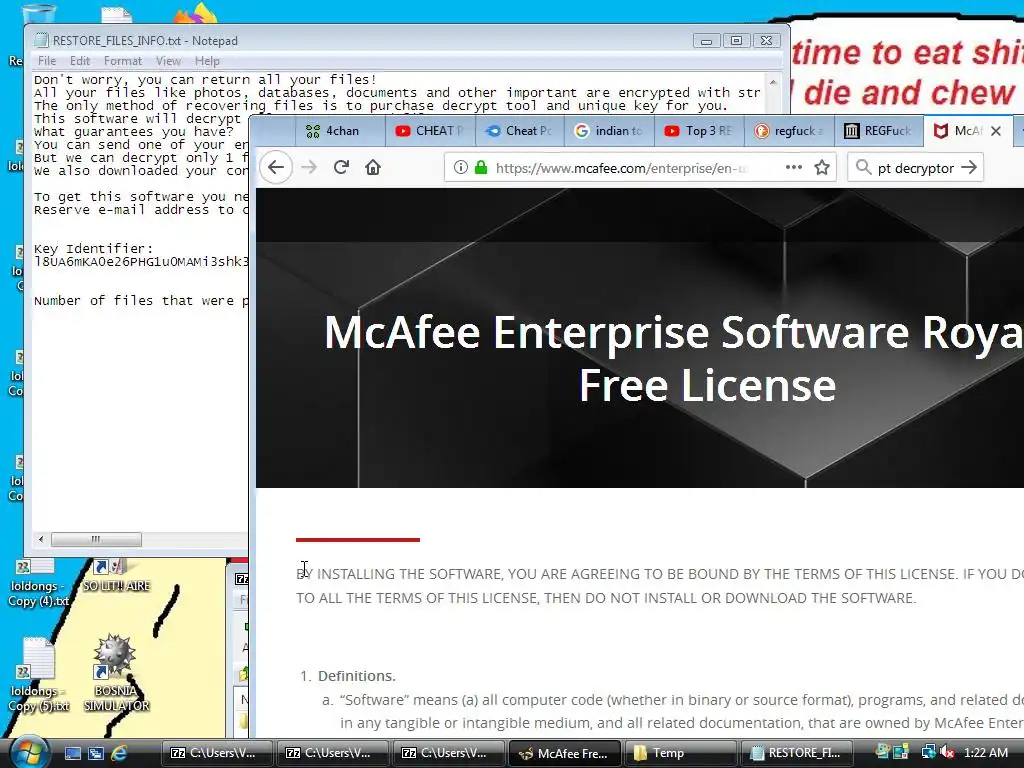This screenshot has height=768, width=1024.
Task: Click the muted volume tray icon
Action: tap(947, 753)
